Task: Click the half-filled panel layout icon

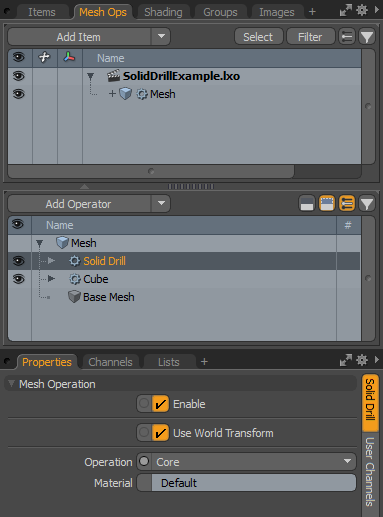Action: click(307, 204)
